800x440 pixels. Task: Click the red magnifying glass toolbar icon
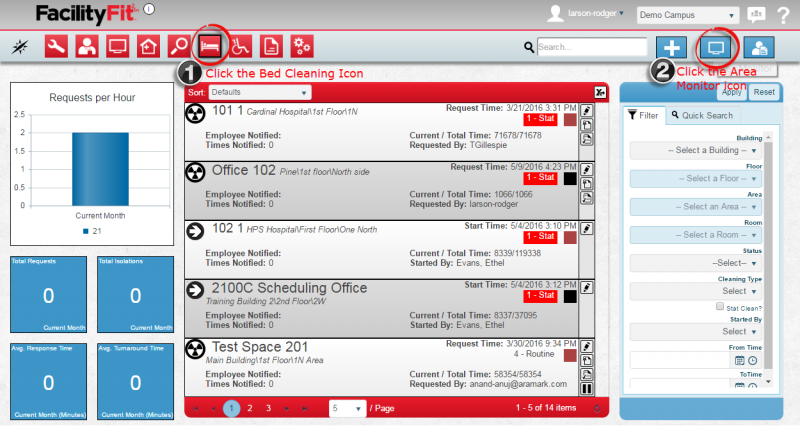179,46
